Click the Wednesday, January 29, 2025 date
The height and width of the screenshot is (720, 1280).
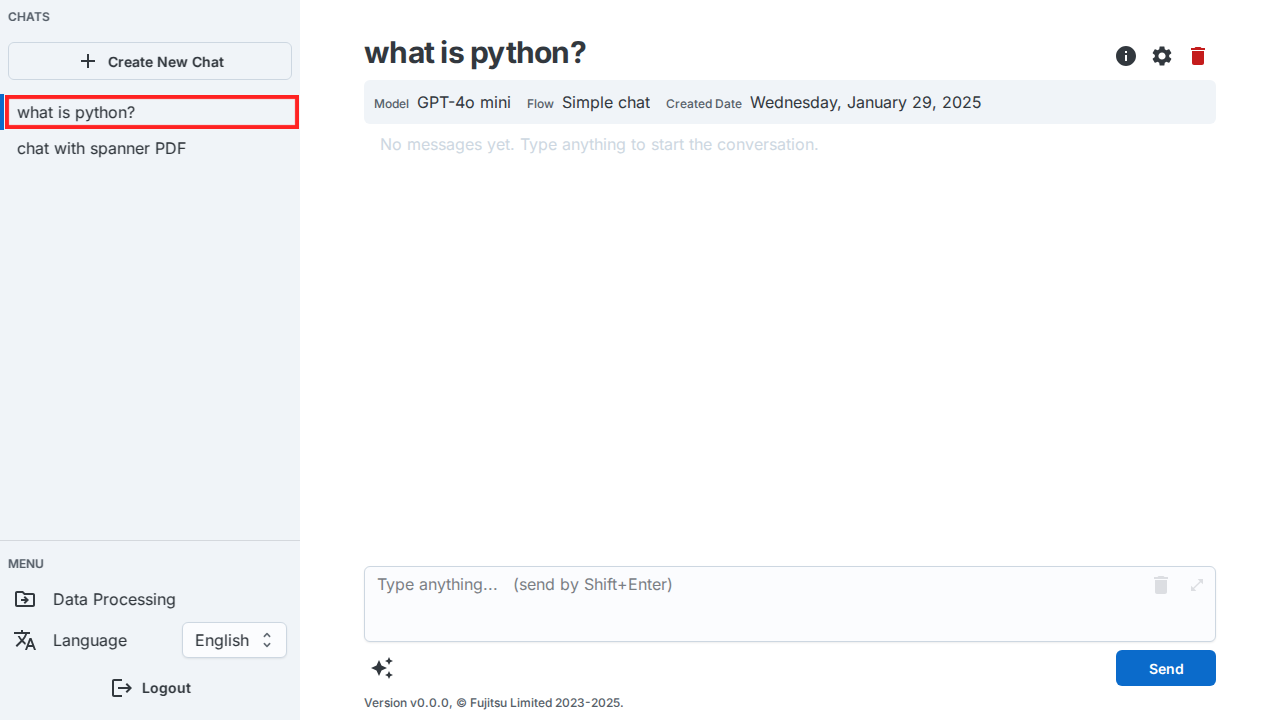tap(865, 103)
